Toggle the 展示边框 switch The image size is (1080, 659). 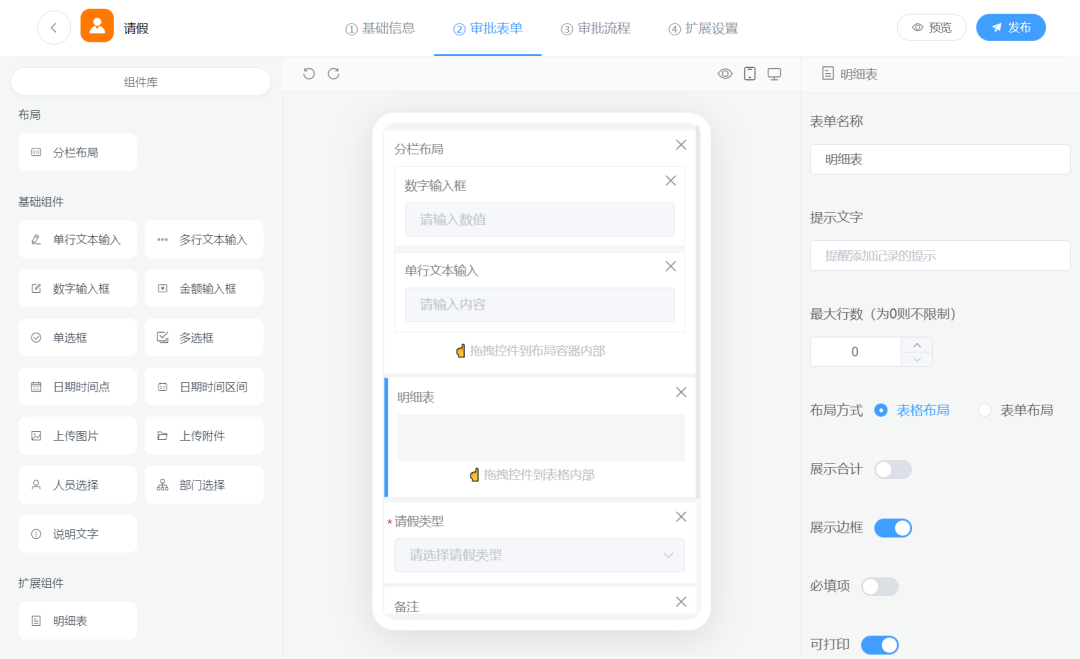[x=893, y=528]
